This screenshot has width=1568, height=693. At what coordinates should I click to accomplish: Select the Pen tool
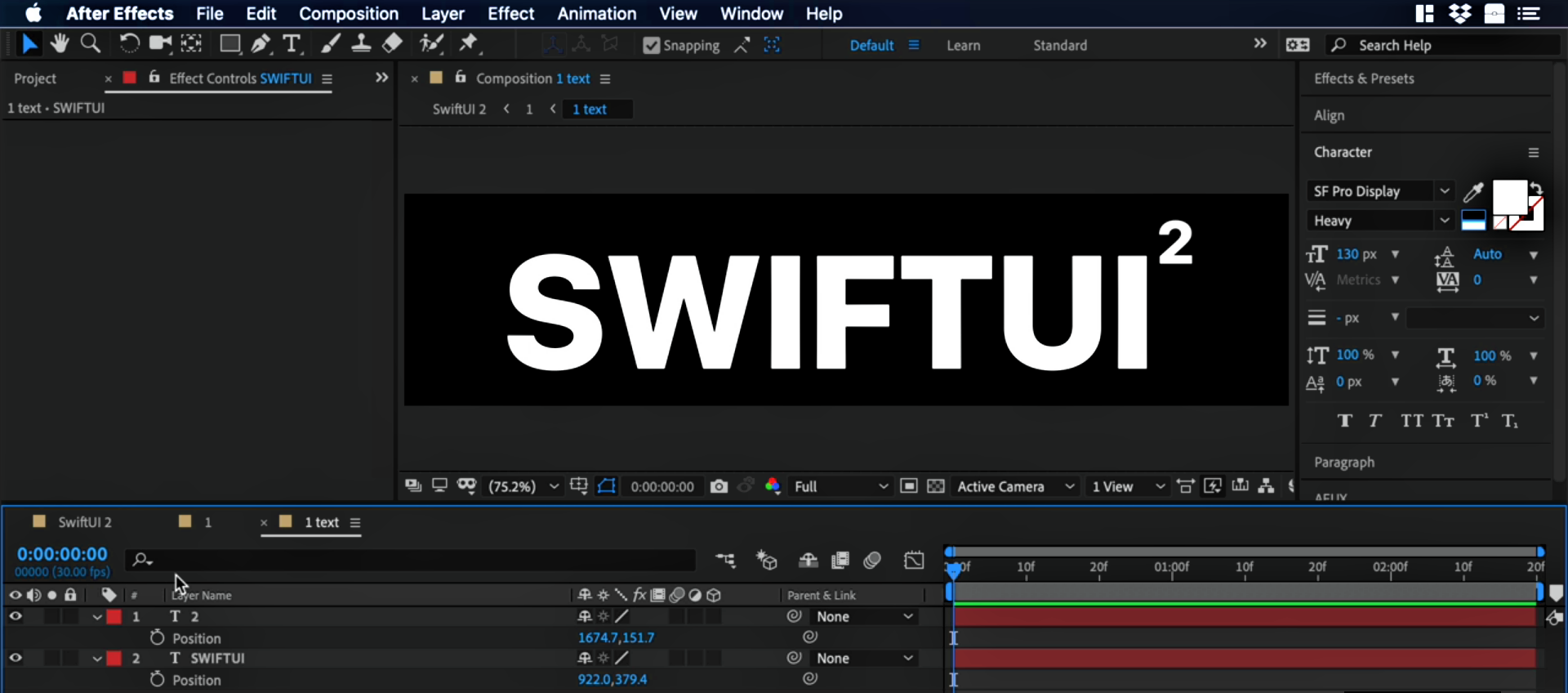point(261,44)
